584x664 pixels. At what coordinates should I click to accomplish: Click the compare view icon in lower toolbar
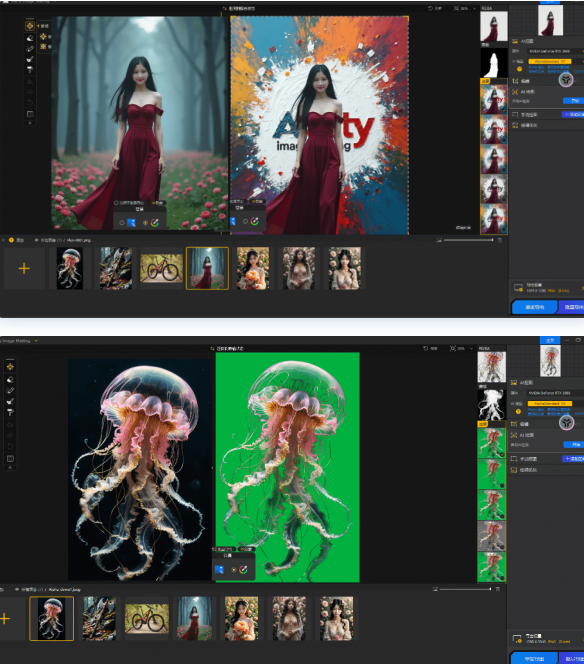click(x=10, y=459)
